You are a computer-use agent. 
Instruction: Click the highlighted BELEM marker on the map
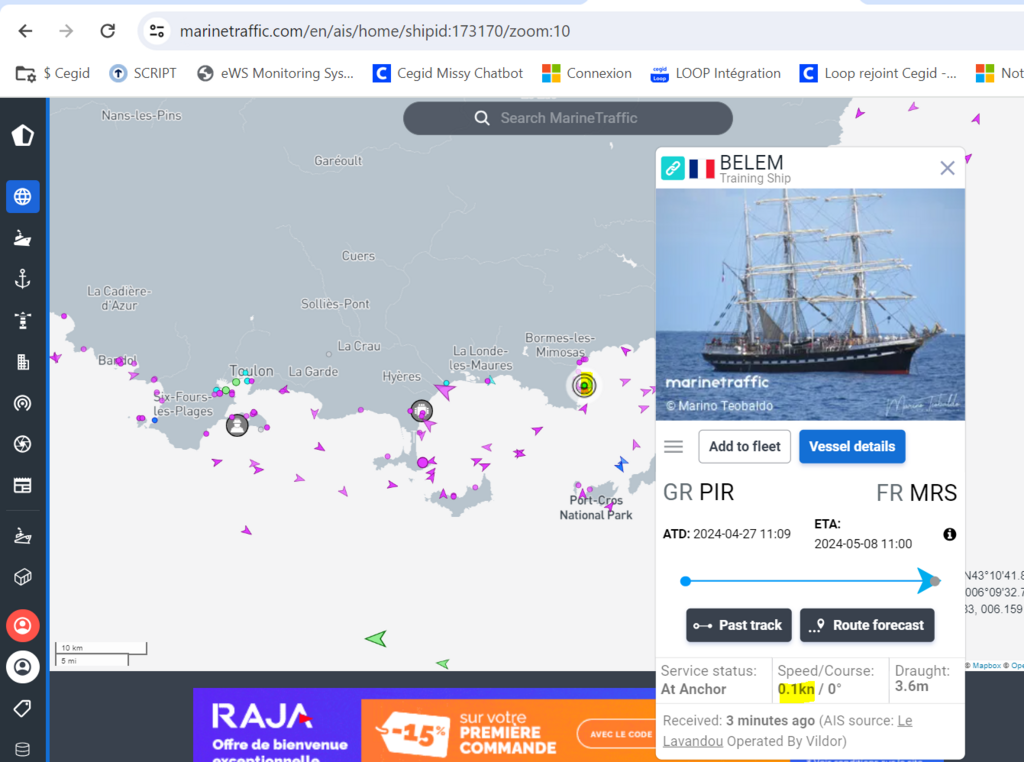[584, 386]
